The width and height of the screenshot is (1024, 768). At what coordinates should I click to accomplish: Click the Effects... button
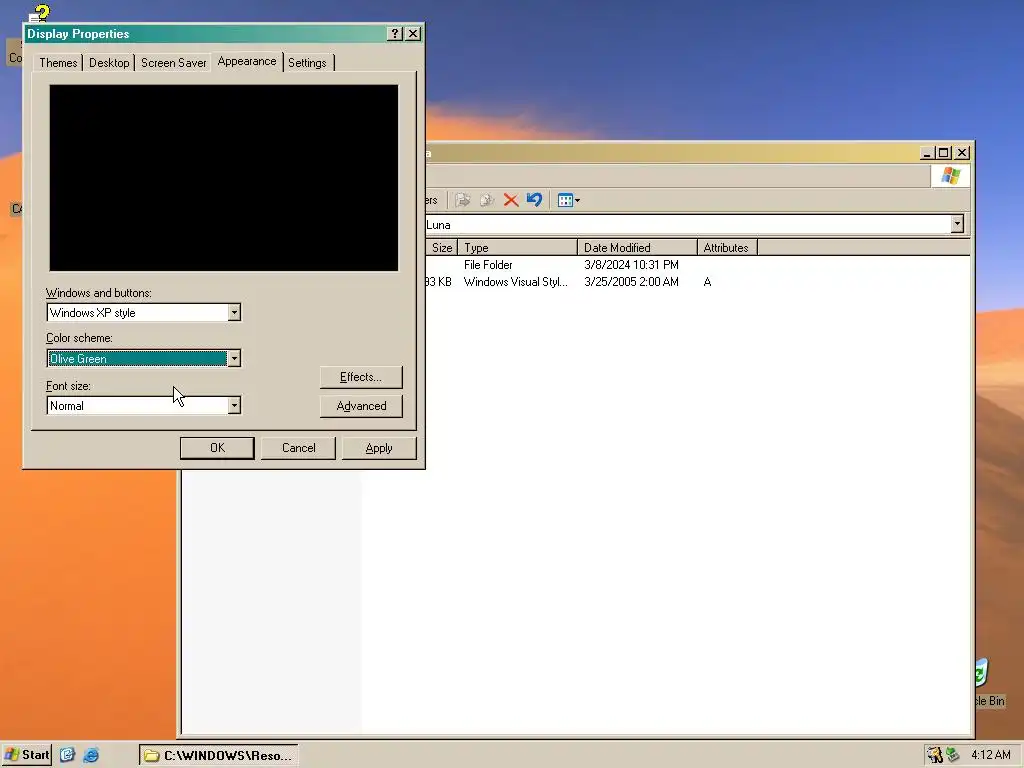point(361,377)
